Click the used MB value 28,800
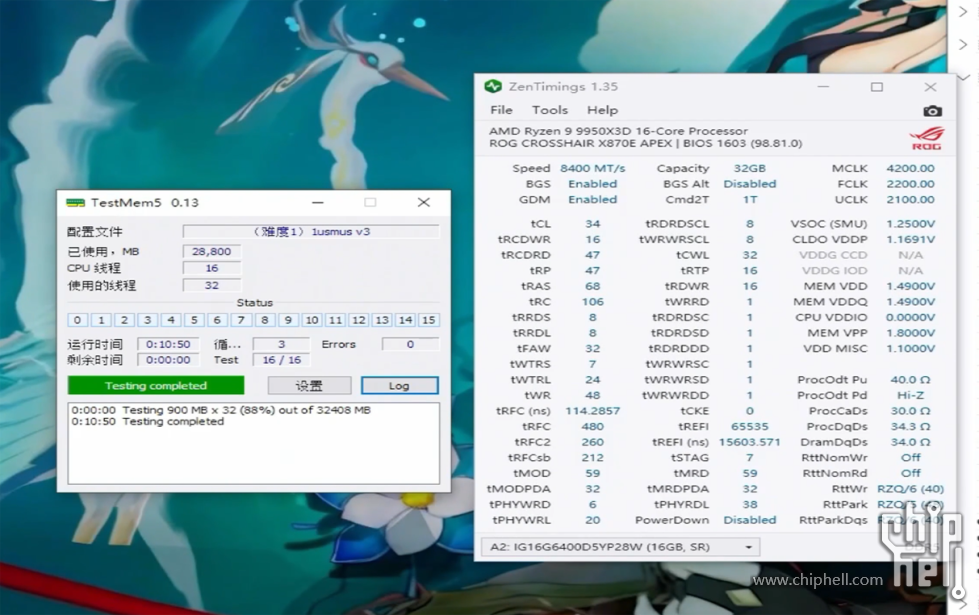 (x=212, y=252)
